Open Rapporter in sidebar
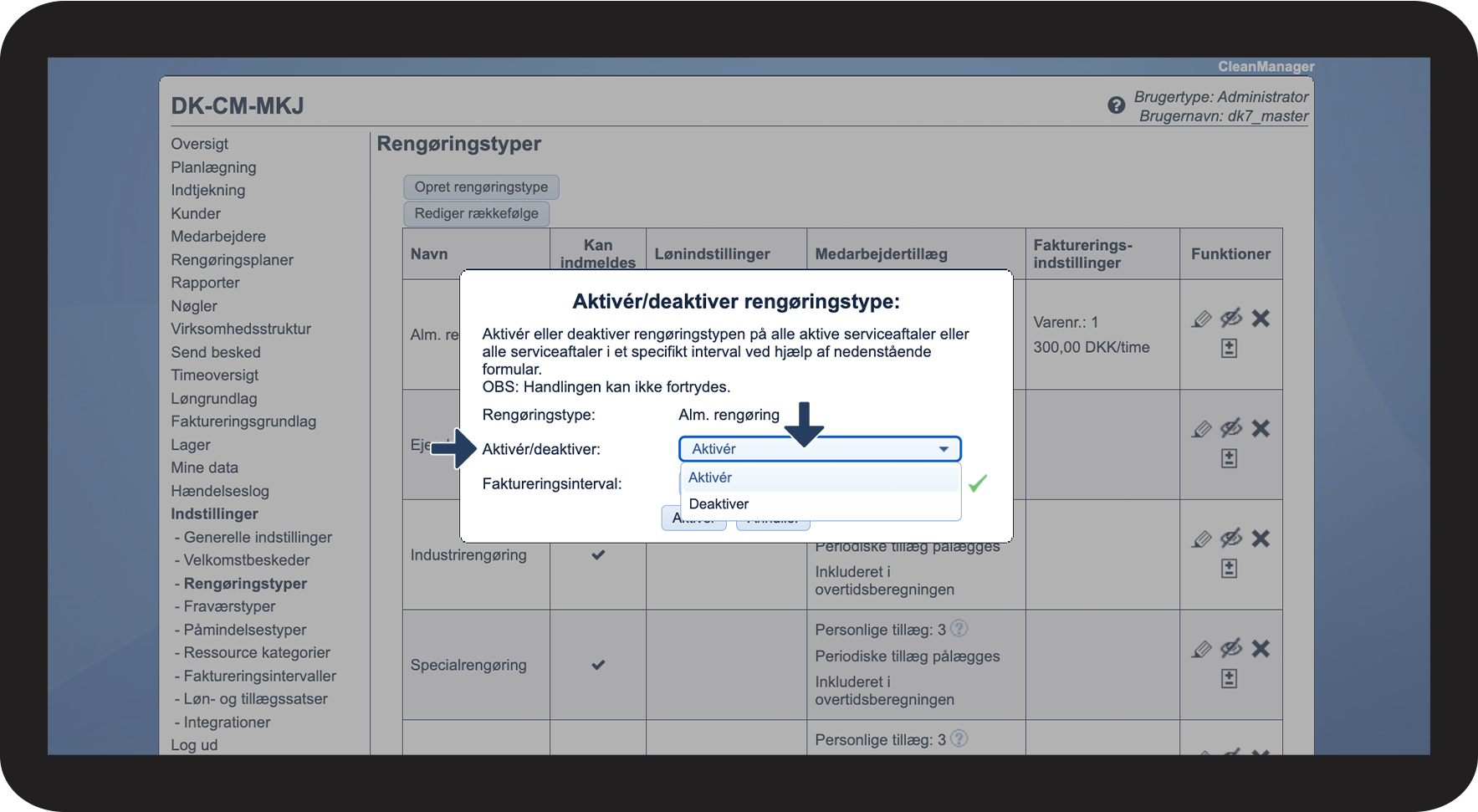 coord(205,283)
